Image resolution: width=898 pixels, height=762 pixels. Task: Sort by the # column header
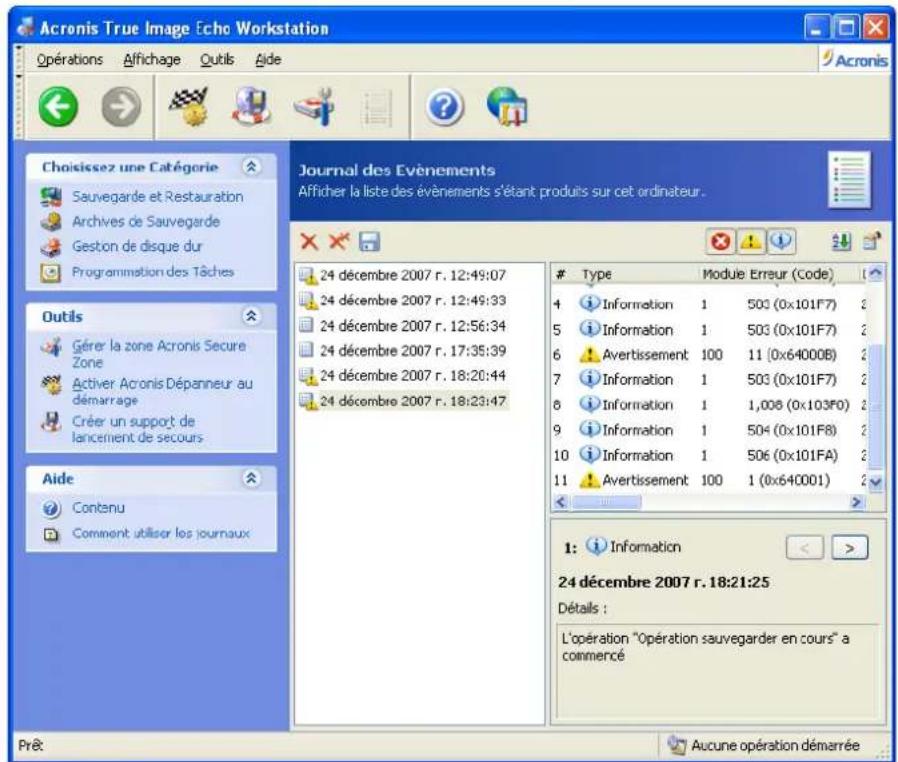tap(561, 274)
